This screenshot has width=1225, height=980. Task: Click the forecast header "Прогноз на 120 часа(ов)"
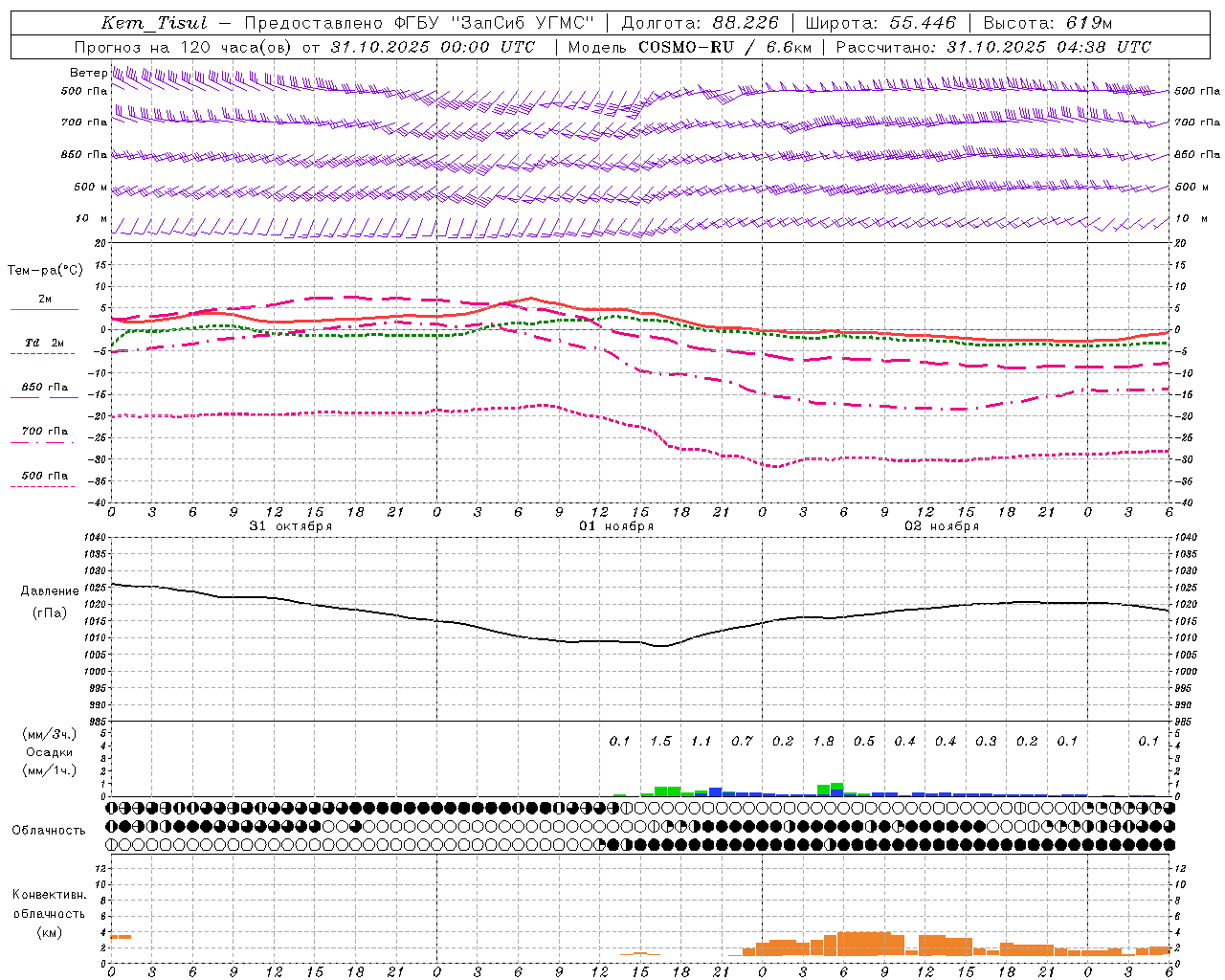point(183,47)
